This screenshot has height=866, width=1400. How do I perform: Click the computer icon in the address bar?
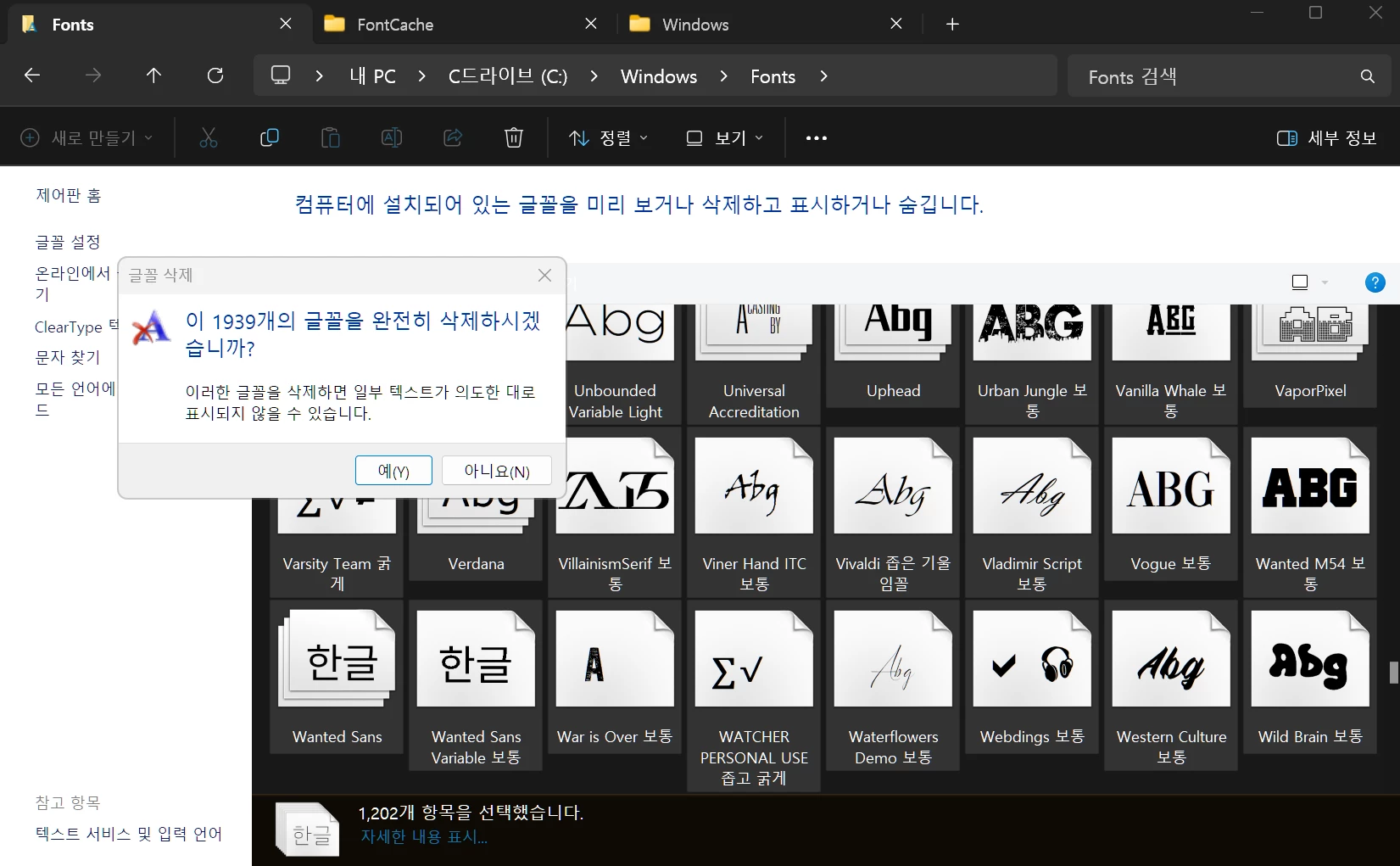pos(281,75)
